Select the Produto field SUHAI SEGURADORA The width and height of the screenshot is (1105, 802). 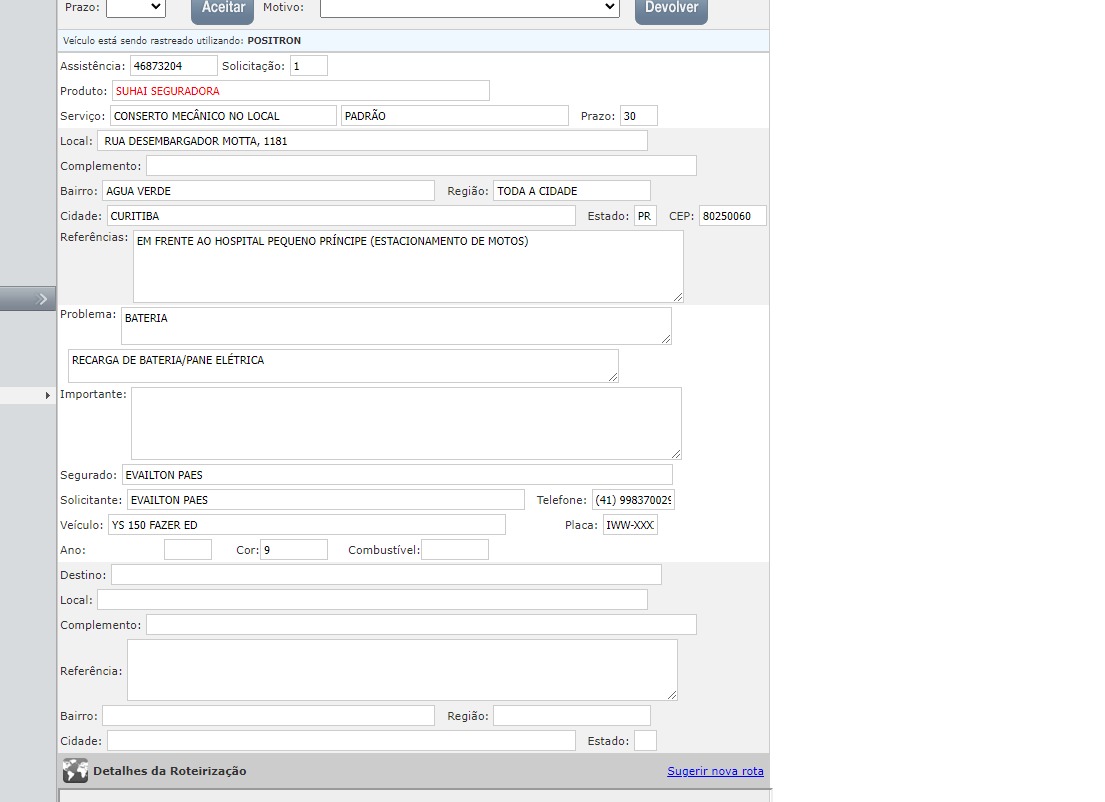coord(301,91)
